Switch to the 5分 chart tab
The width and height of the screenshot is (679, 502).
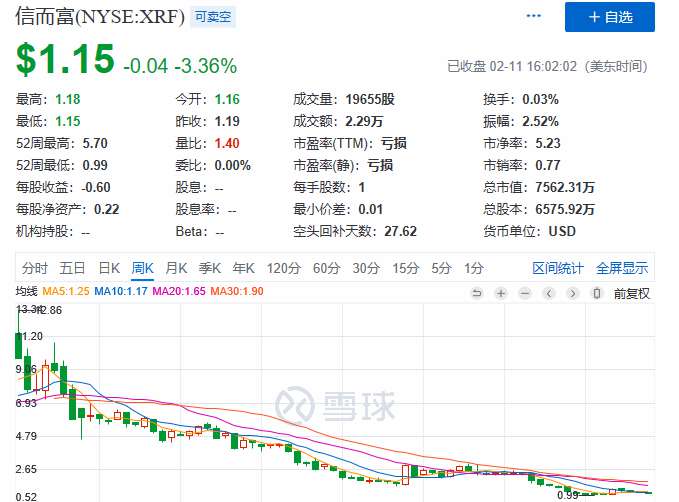pyautogui.click(x=441, y=268)
